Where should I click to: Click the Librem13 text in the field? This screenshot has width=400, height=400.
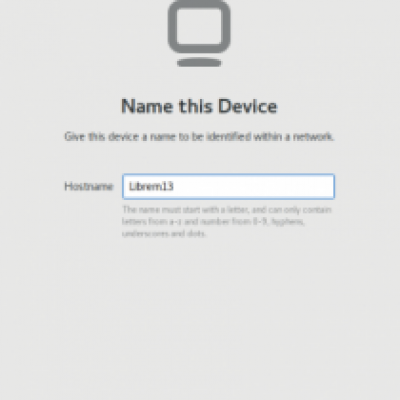tap(151, 186)
